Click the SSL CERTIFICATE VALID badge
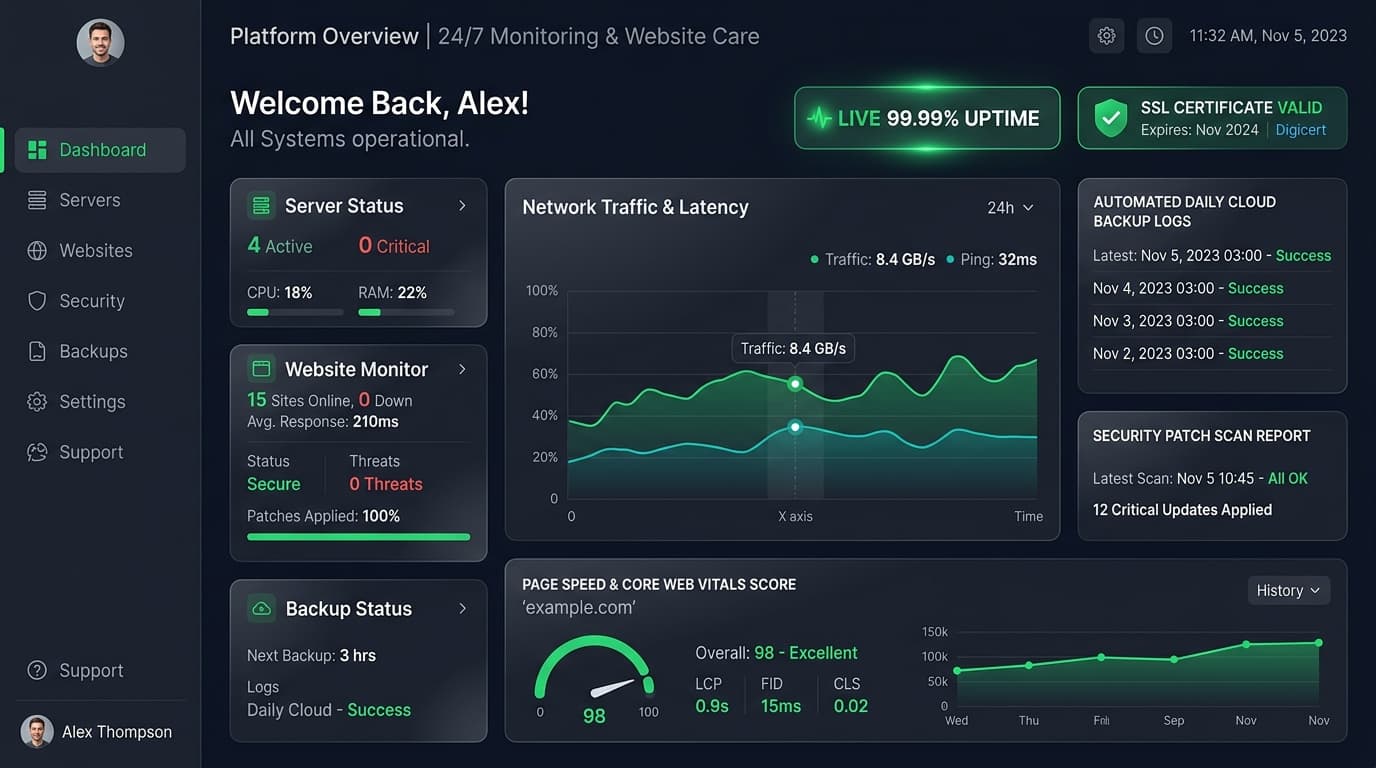Viewport: 1376px width, 768px height. pyautogui.click(x=1212, y=118)
